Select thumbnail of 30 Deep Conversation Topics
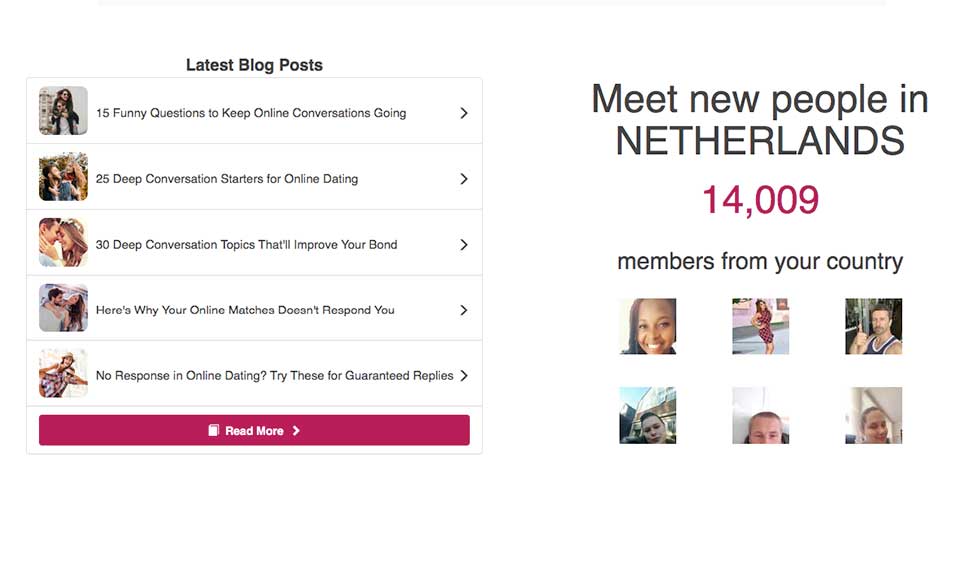The width and height of the screenshot is (960, 561). pos(63,243)
